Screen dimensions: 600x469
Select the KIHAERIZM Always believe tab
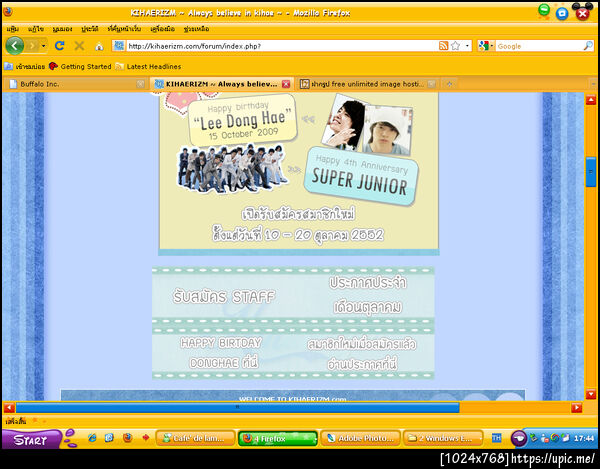pyautogui.click(x=222, y=84)
